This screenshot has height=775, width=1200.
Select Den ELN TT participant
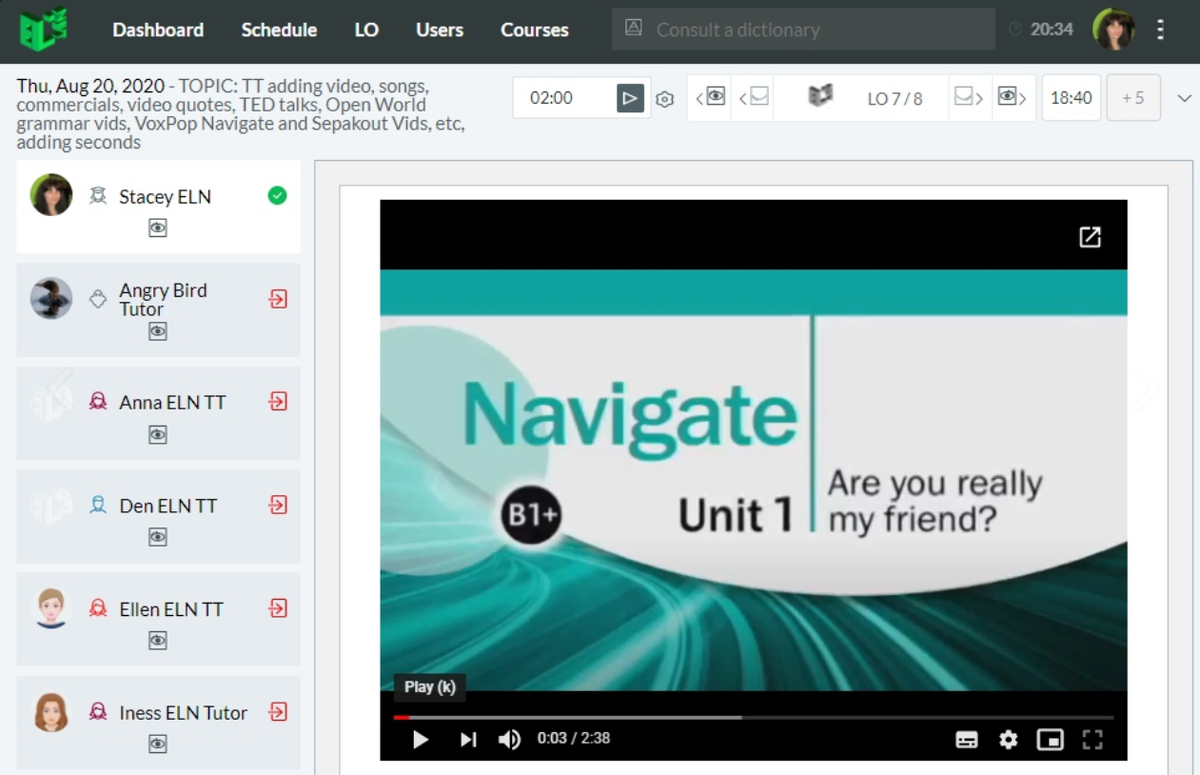pos(158,516)
